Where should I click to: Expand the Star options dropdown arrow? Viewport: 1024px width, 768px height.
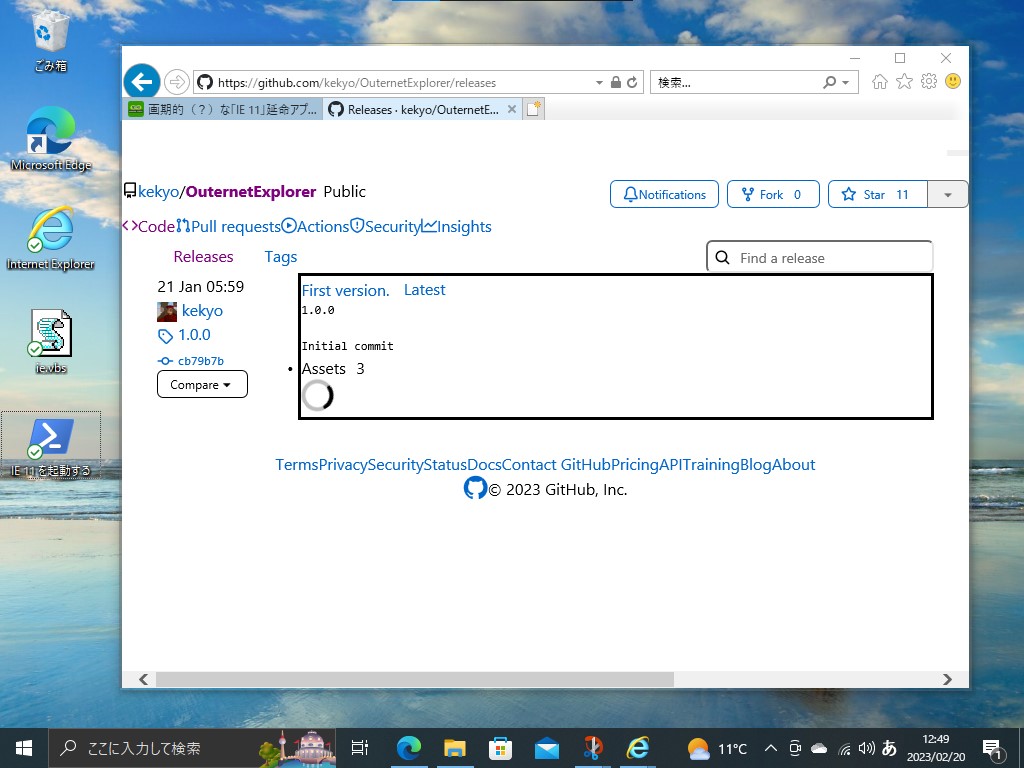[946, 195]
